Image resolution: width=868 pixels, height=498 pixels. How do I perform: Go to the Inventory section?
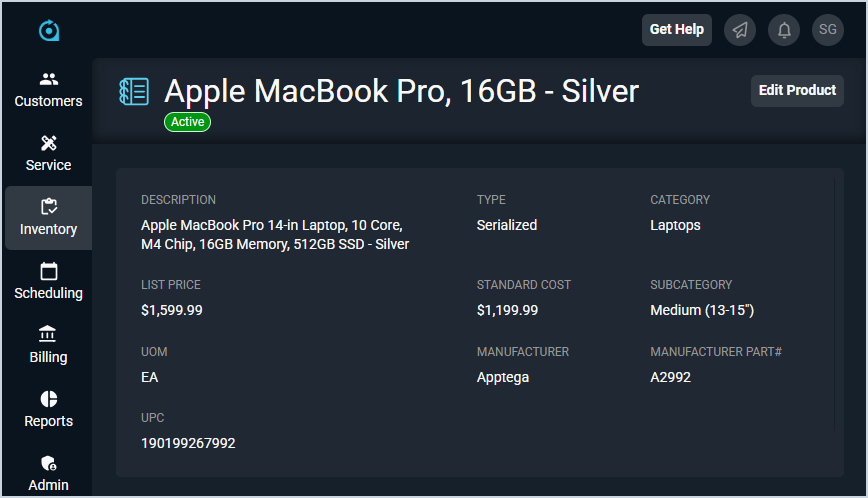pyautogui.click(x=48, y=218)
